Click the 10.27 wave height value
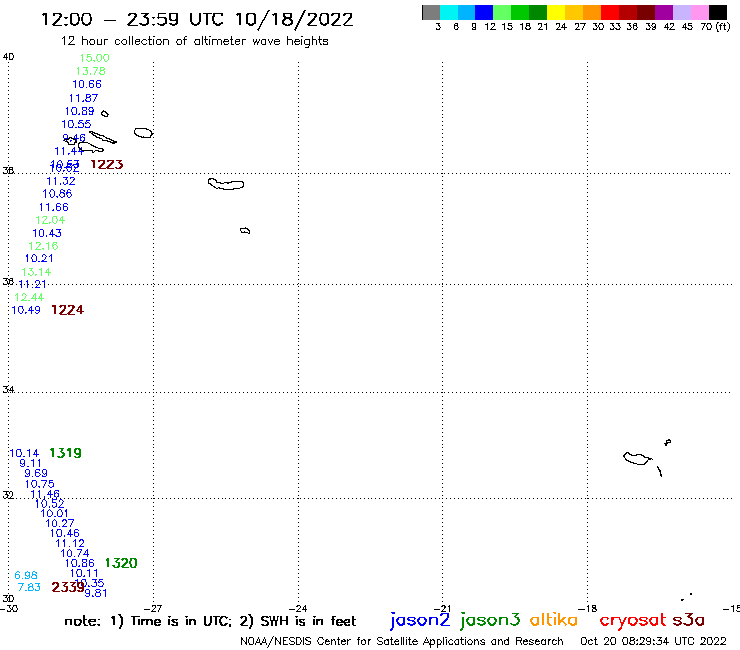The width and height of the screenshot is (740, 650). [x=60, y=523]
